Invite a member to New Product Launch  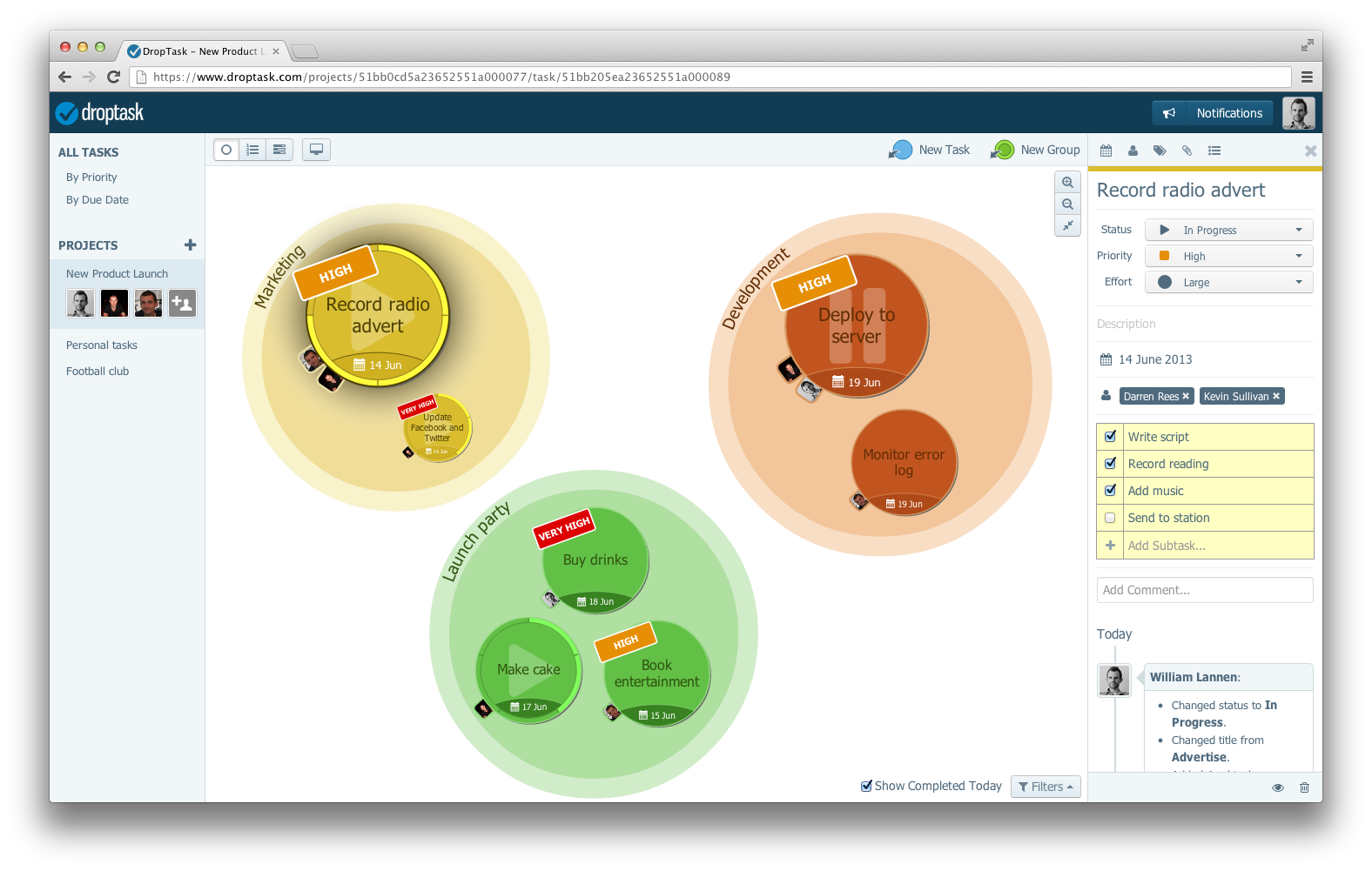tap(182, 304)
